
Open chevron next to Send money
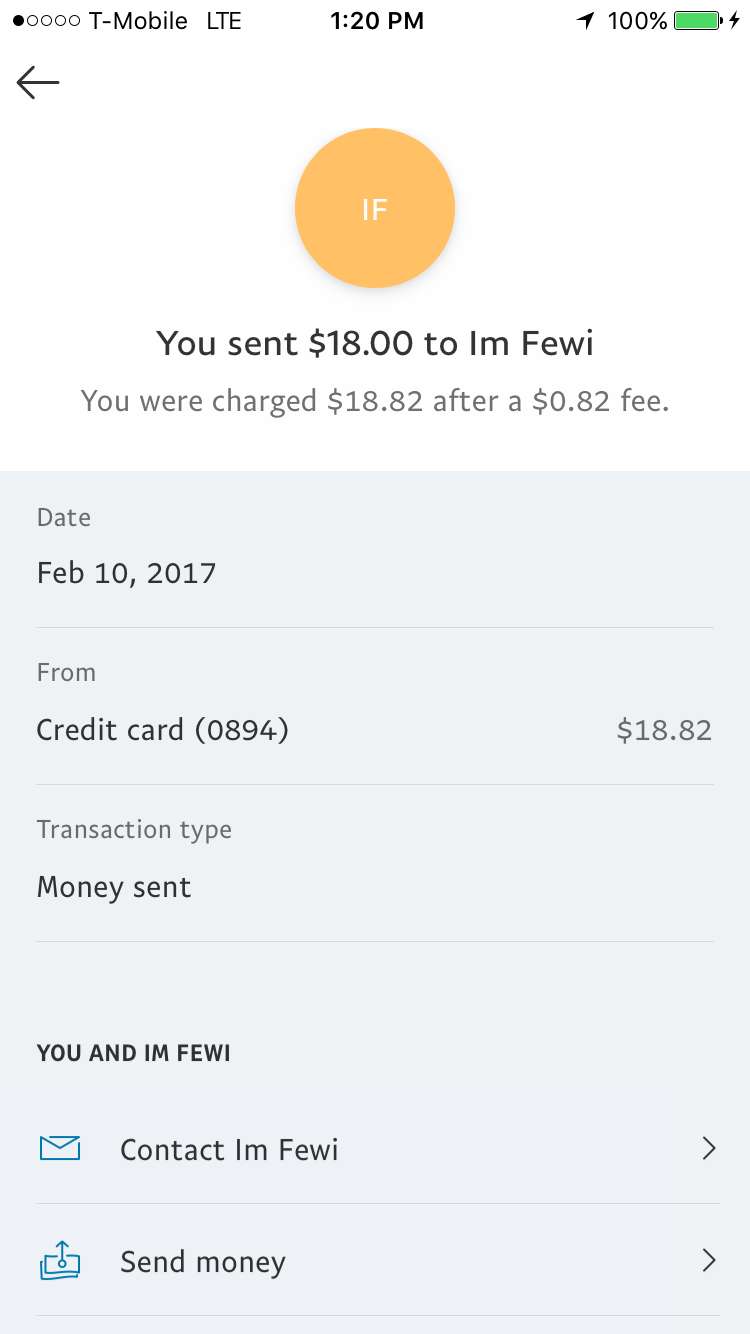tap(709, 1260)
